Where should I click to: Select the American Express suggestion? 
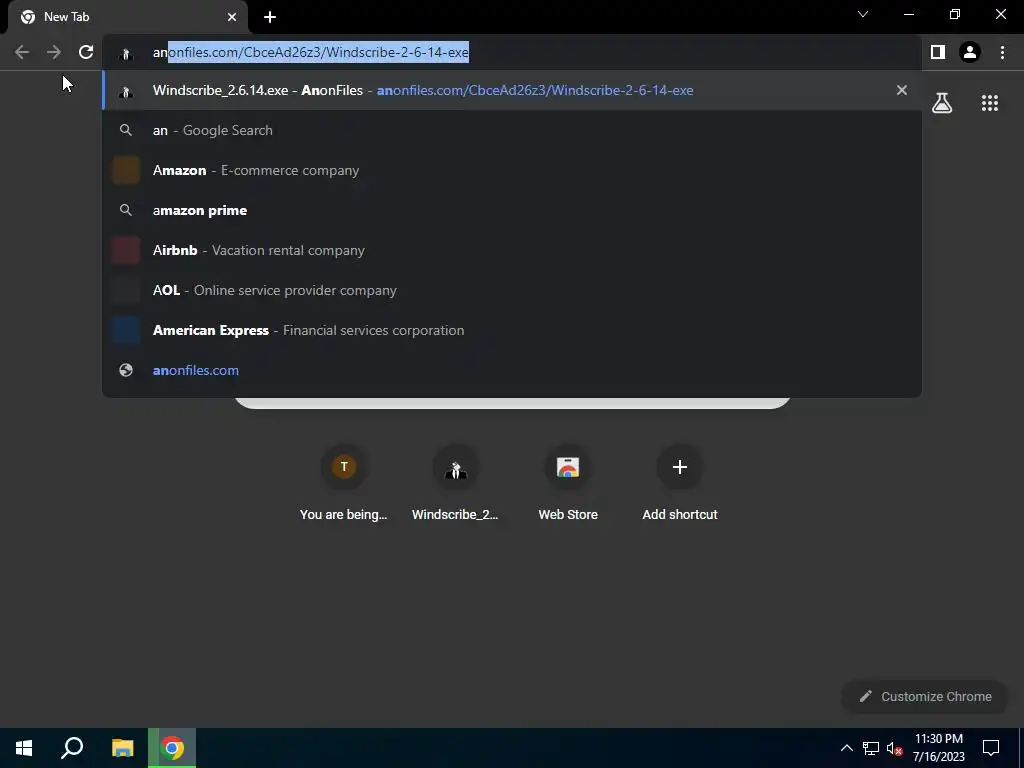pyautogui.click(x=512, y=330)
